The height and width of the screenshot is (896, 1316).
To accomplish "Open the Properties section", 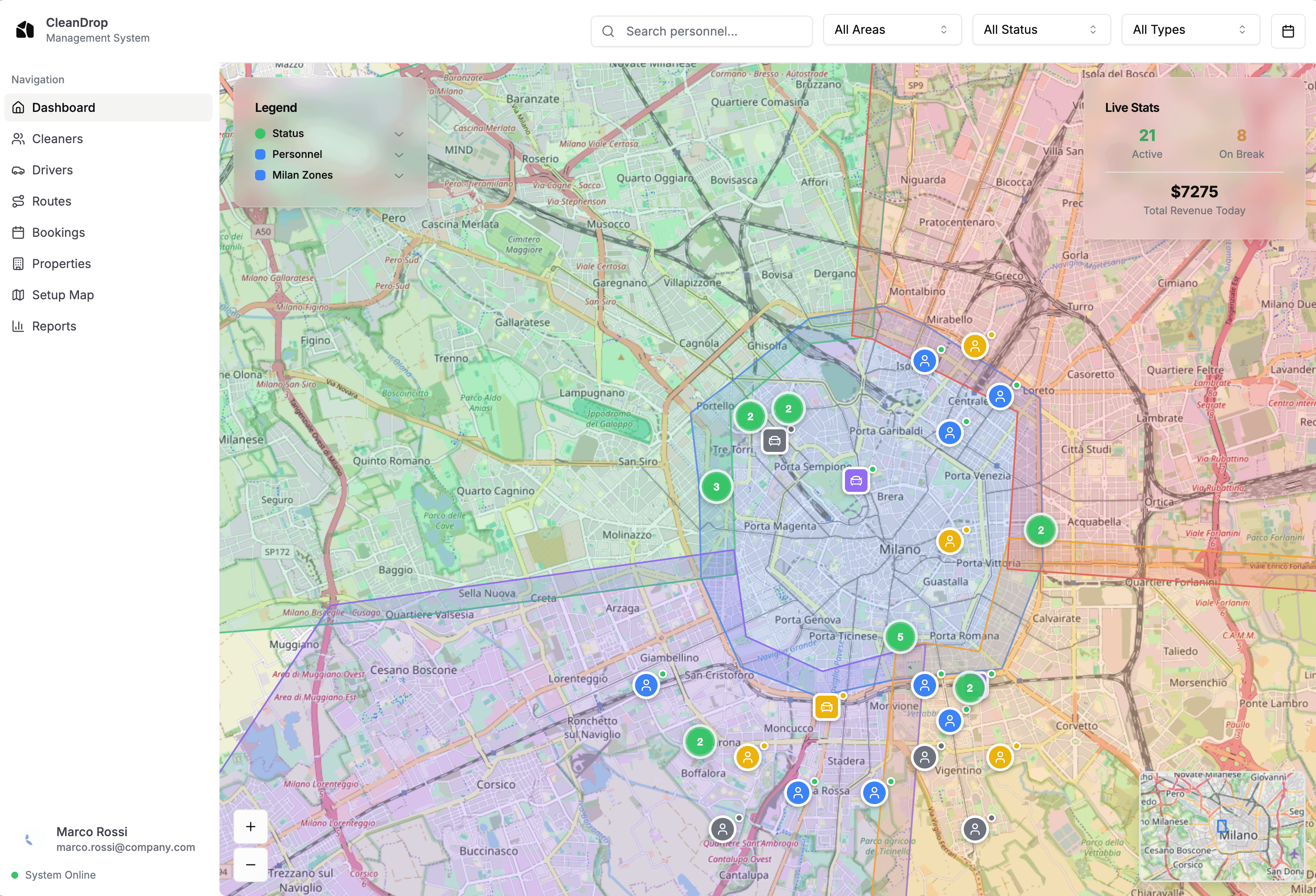I will pos(61,263).
